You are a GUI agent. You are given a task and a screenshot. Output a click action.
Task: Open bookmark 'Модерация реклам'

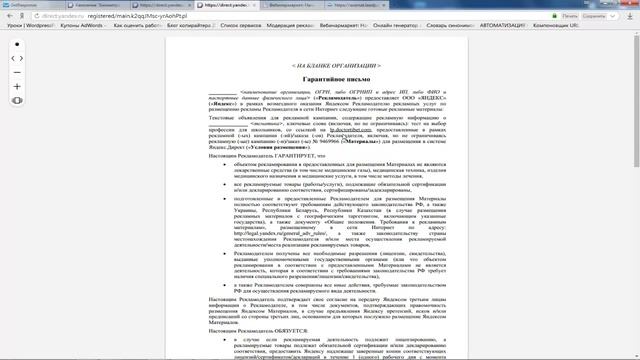(x=290, y=25)
